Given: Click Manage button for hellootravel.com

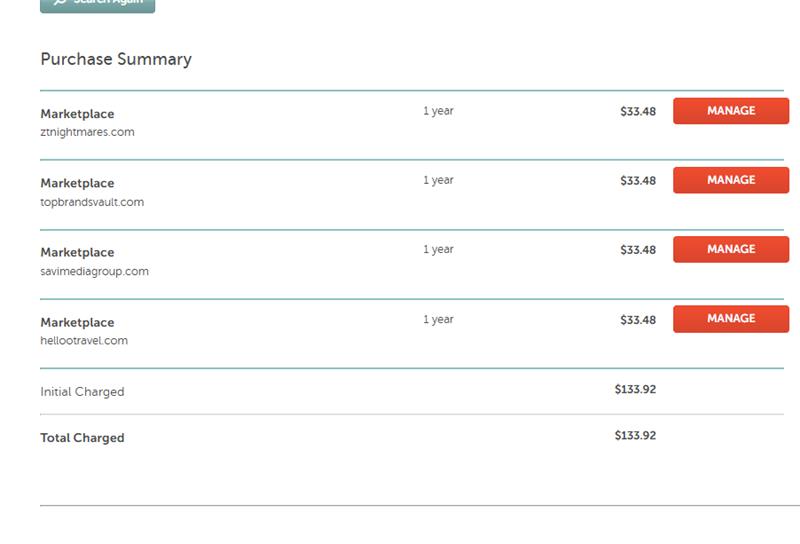Looking at the screenshot, I should [730, 318].
